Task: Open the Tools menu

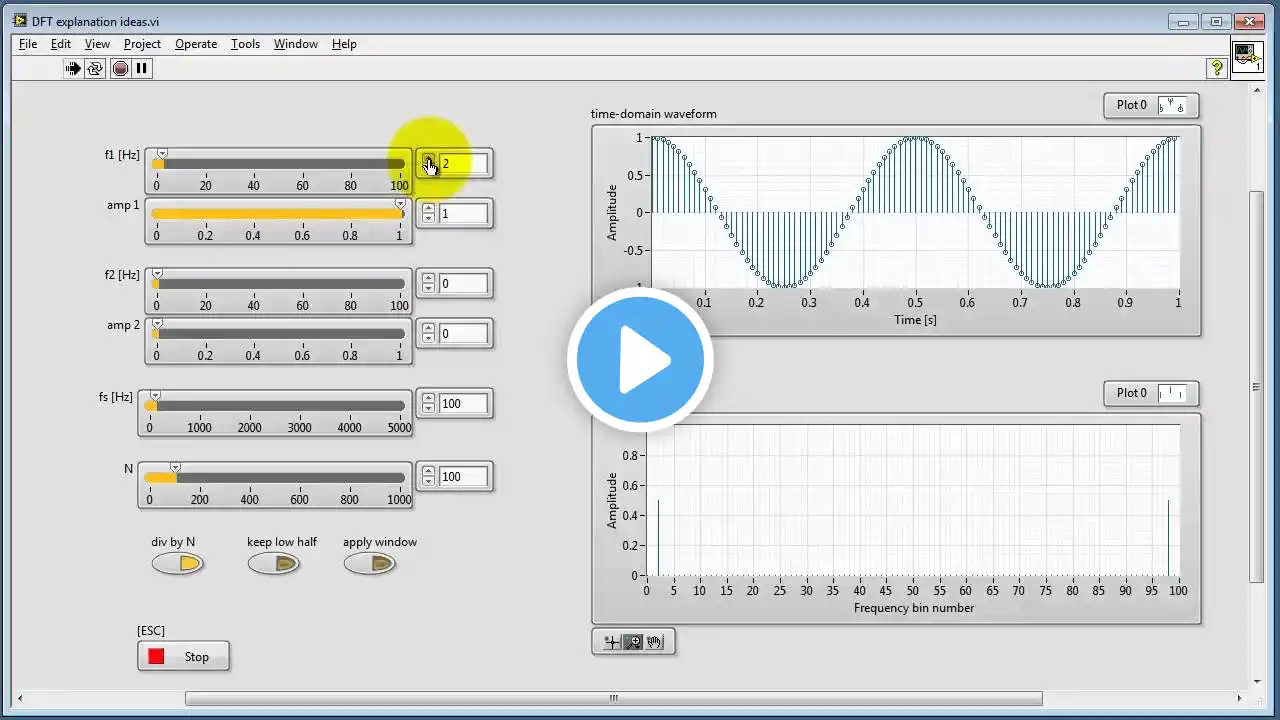Action: click(245, 44)
